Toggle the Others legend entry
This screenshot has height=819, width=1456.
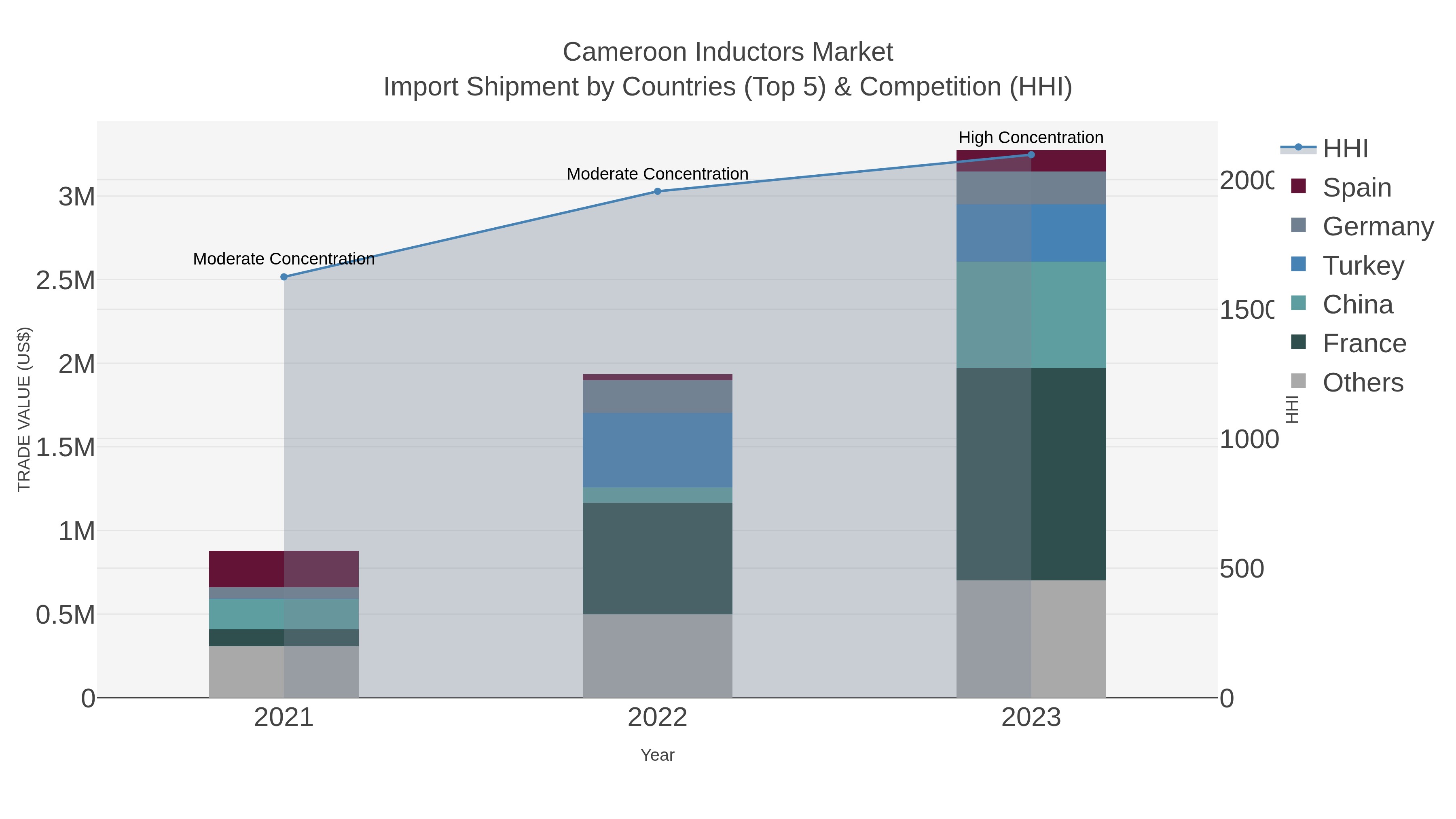(1347, 382)
